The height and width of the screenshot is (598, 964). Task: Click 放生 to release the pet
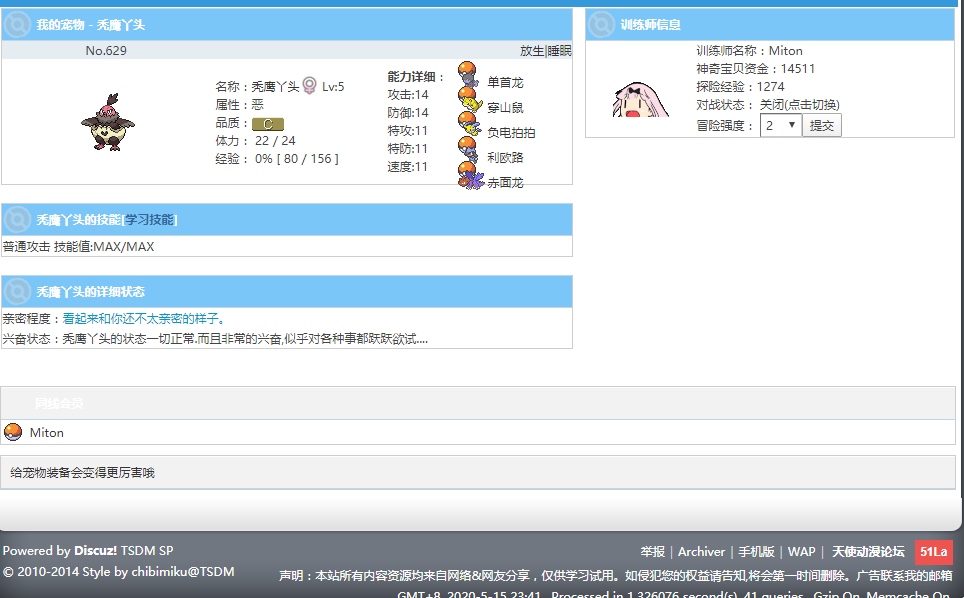[532, 50]
